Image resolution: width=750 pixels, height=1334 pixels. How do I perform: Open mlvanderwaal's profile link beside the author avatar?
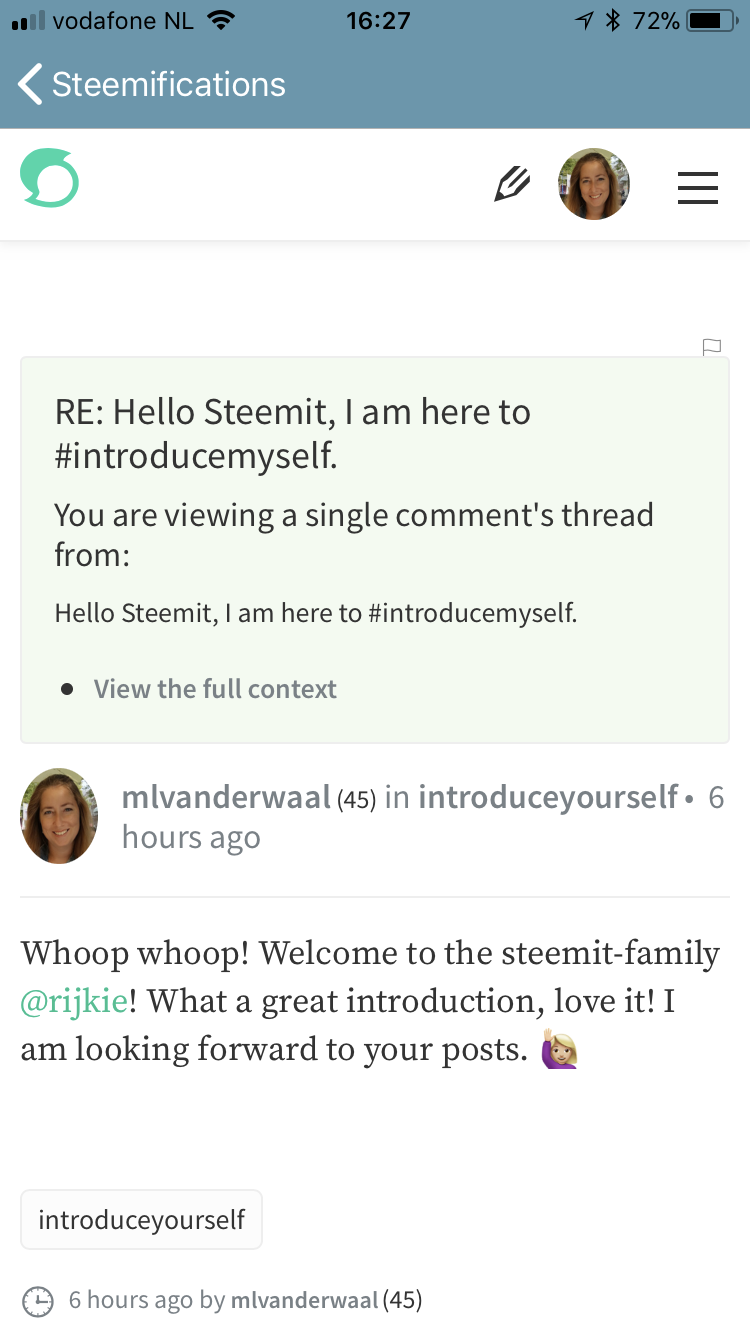pos(226,797)
